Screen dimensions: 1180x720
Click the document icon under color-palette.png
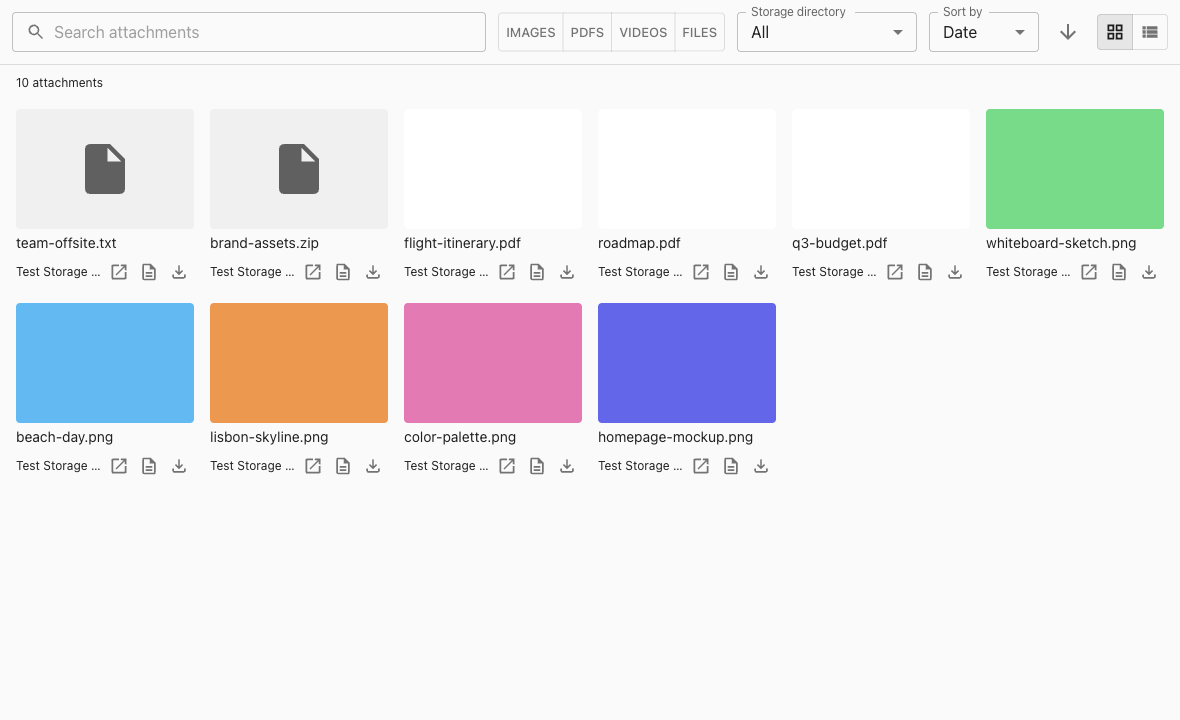click(537, 466)
